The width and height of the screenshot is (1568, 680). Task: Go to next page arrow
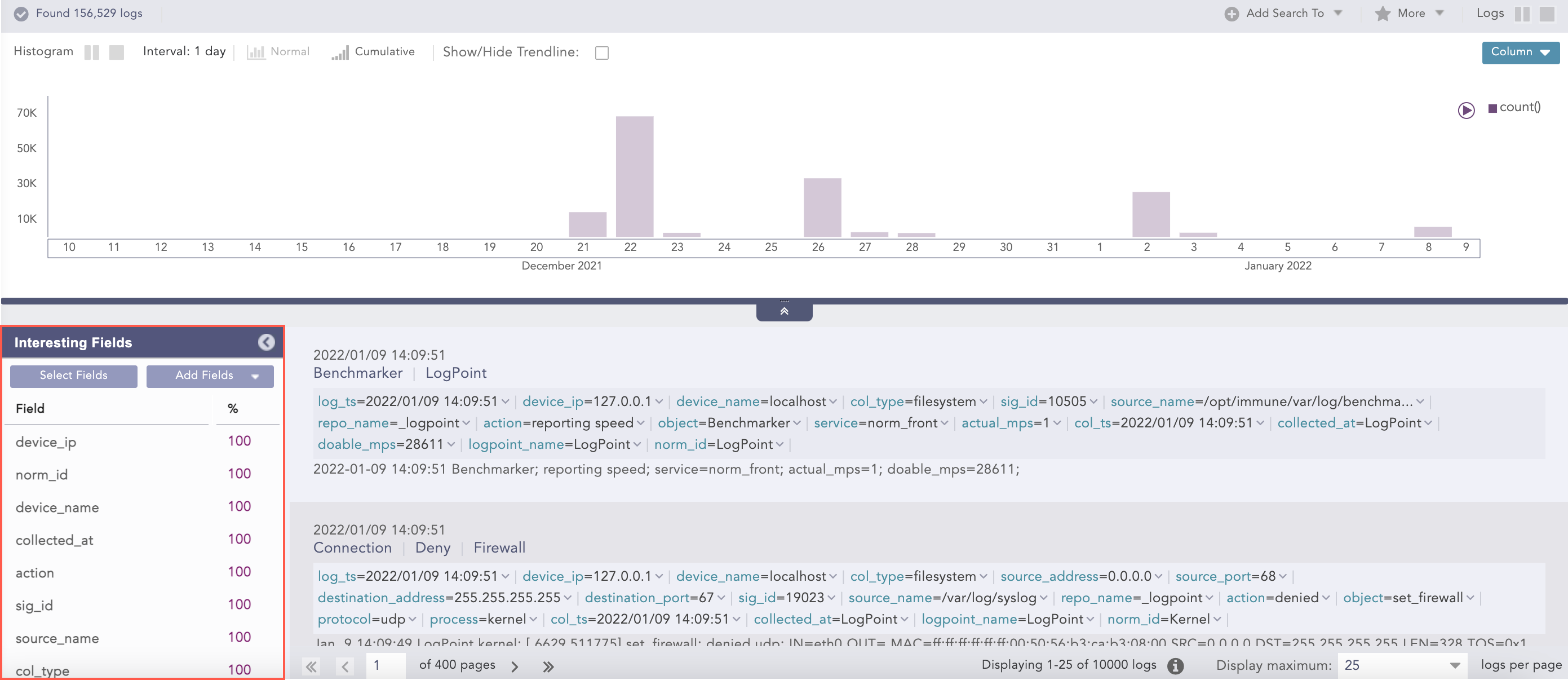515,666
